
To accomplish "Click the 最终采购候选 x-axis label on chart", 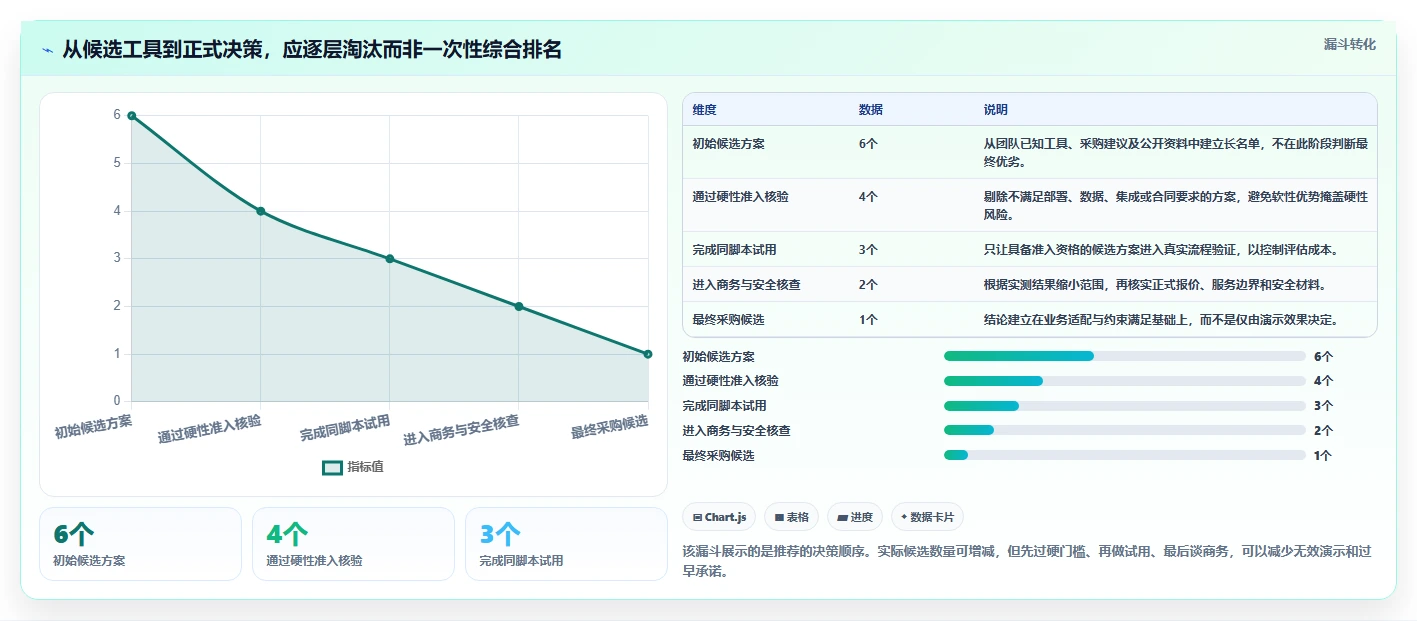I will click(x=610, y=427).
